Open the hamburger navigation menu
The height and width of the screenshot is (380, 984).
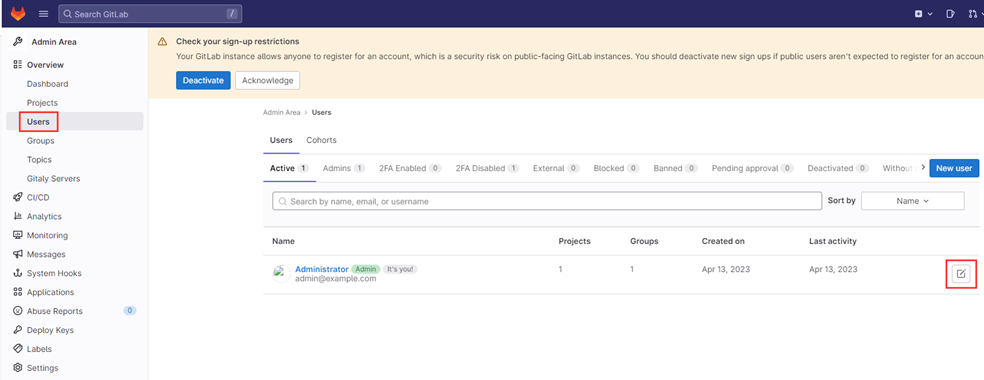(43, 14)
